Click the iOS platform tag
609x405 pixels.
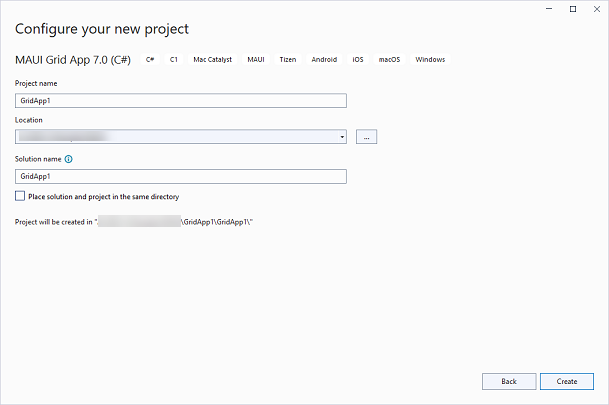click(x=358, y=60)
